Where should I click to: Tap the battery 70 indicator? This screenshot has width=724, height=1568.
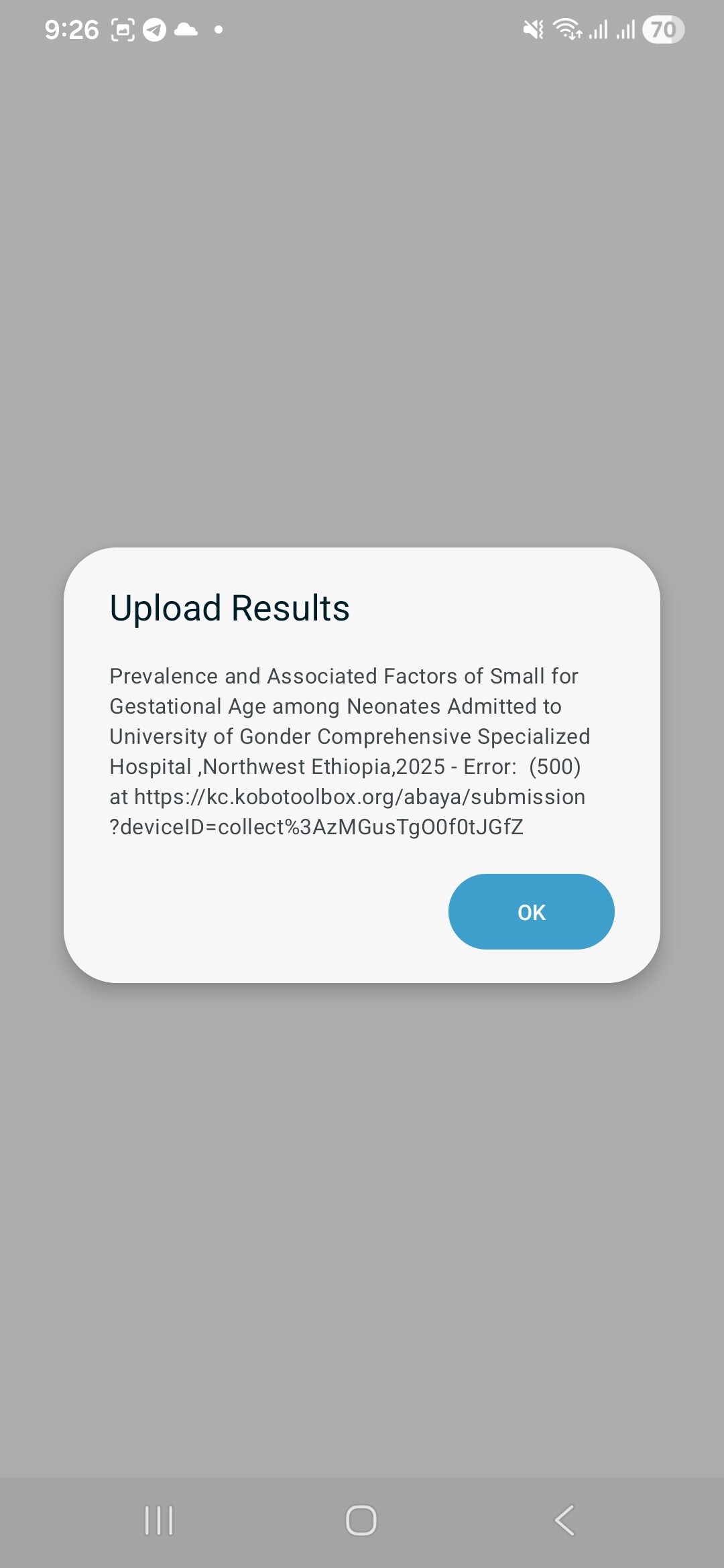663,29
